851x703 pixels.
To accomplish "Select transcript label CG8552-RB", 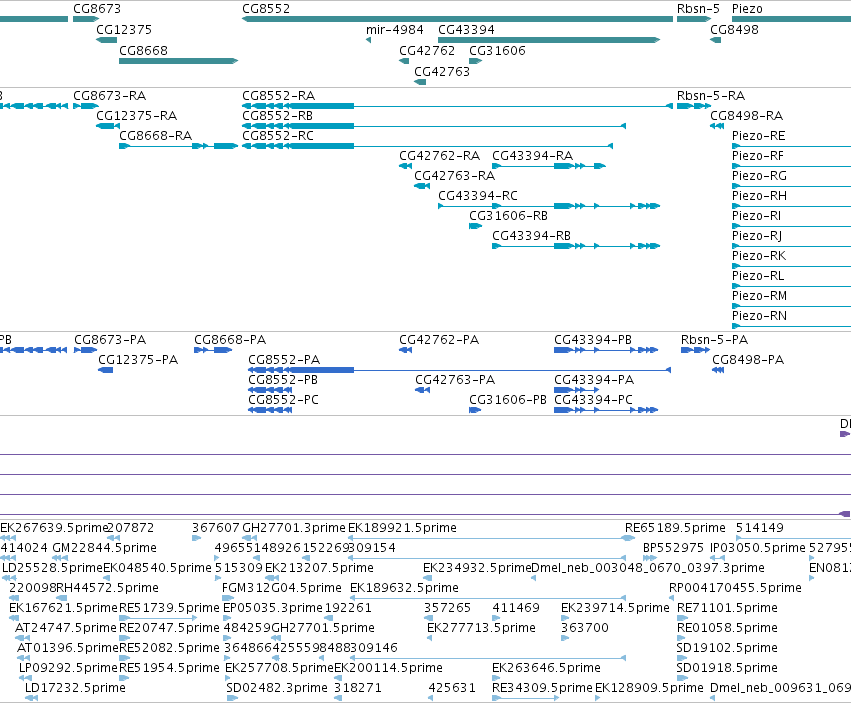I will click(x=277, y=116).
